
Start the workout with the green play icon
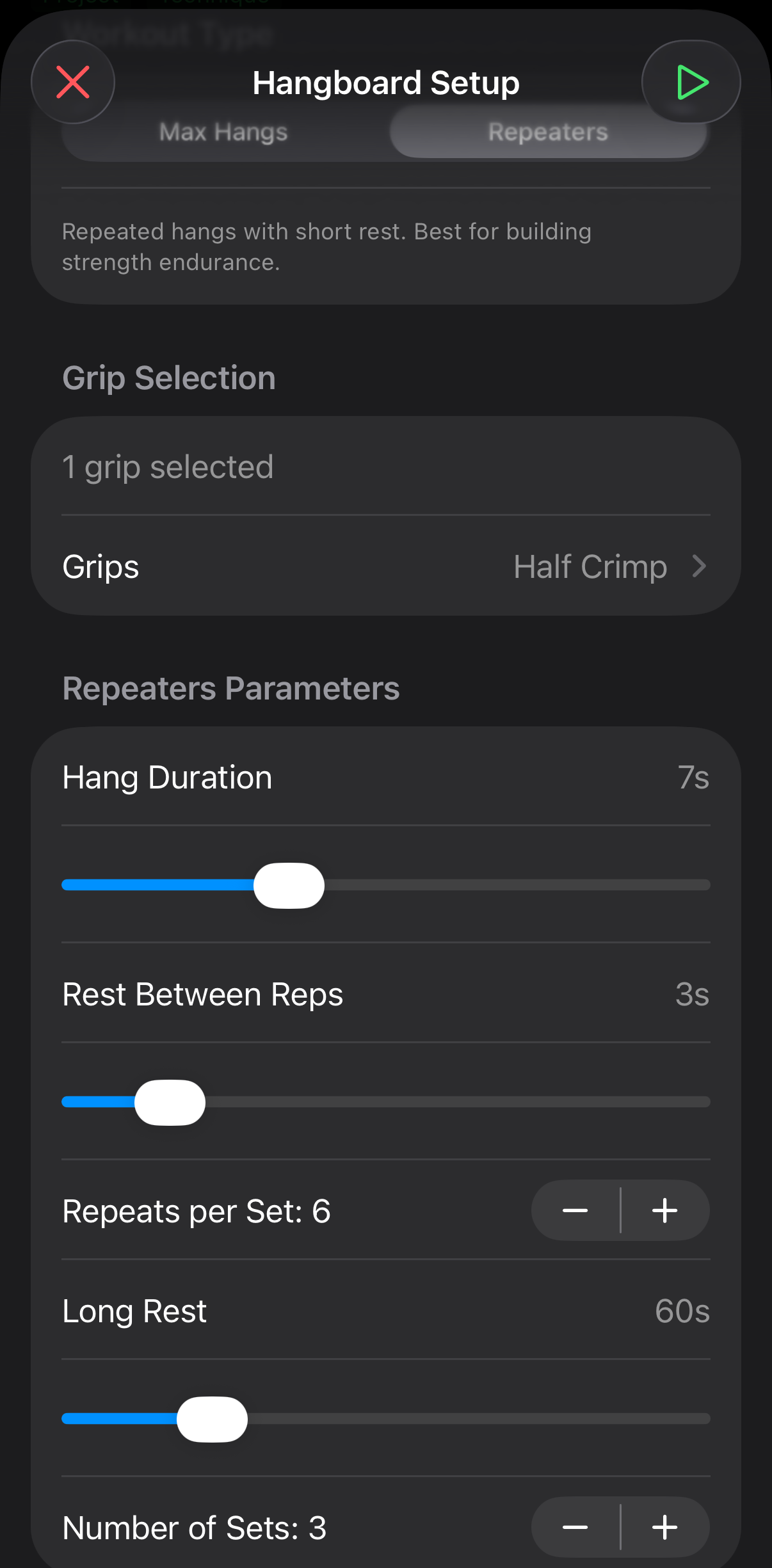point(691,82)
